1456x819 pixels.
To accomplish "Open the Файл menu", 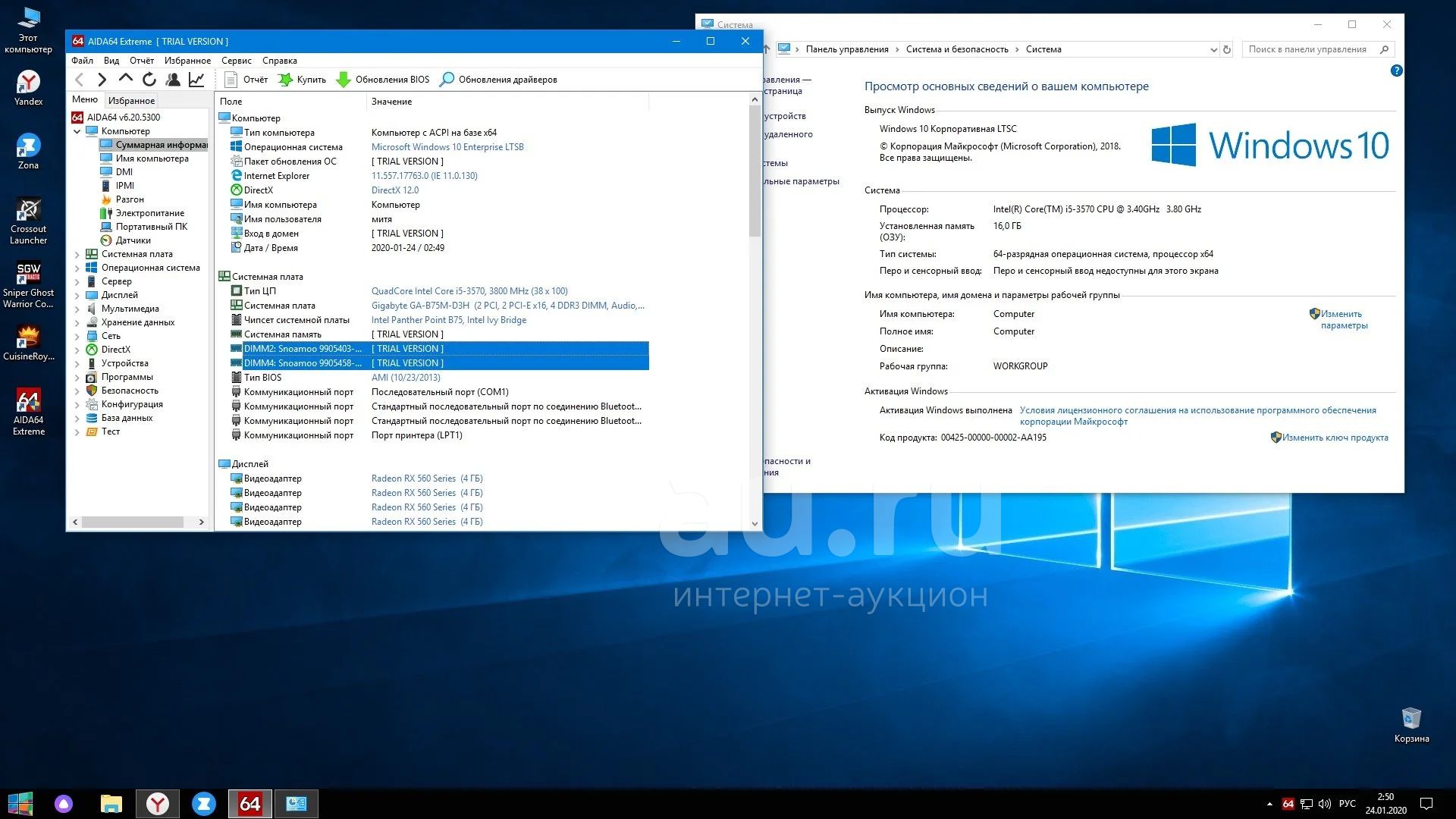I will pyautogui.click(x=82, y=61).
